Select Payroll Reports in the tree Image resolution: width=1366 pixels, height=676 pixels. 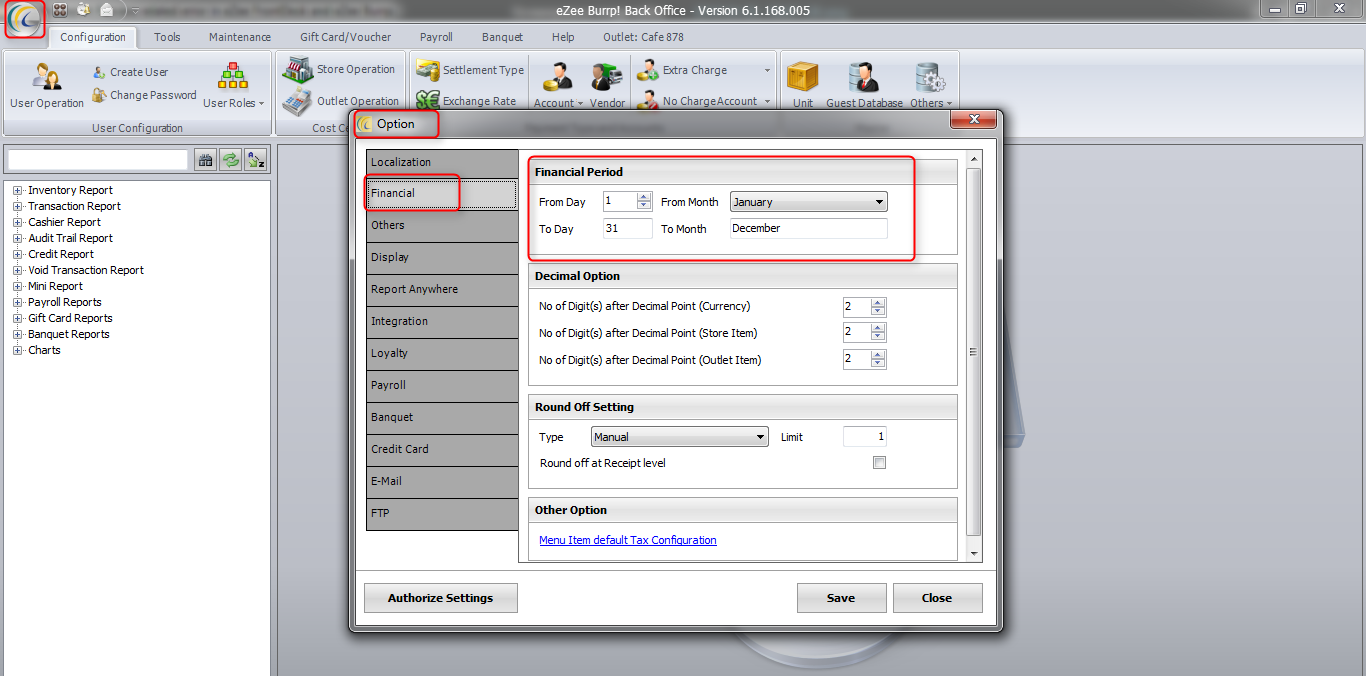click(x=65, y=302)
